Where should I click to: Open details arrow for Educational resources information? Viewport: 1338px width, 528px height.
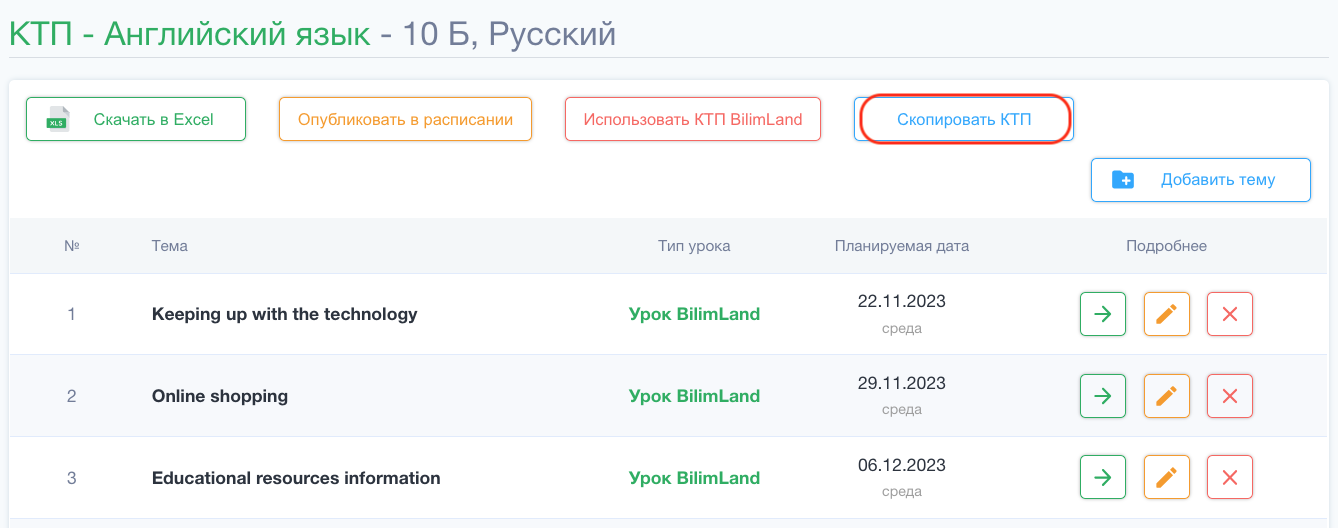pyautogui.click(x=1103, y=478)
